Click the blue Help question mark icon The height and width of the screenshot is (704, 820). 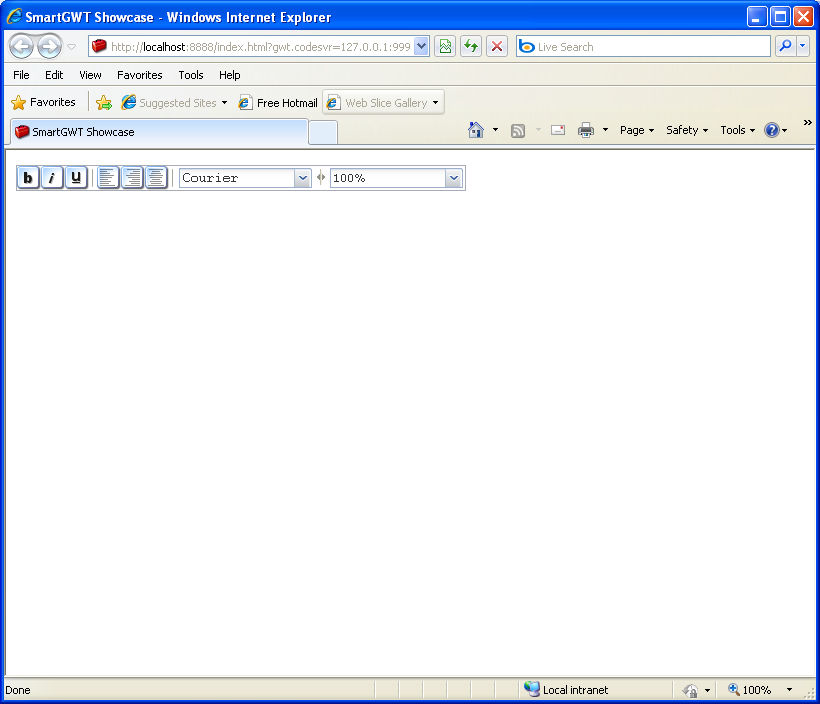[772, 130]
